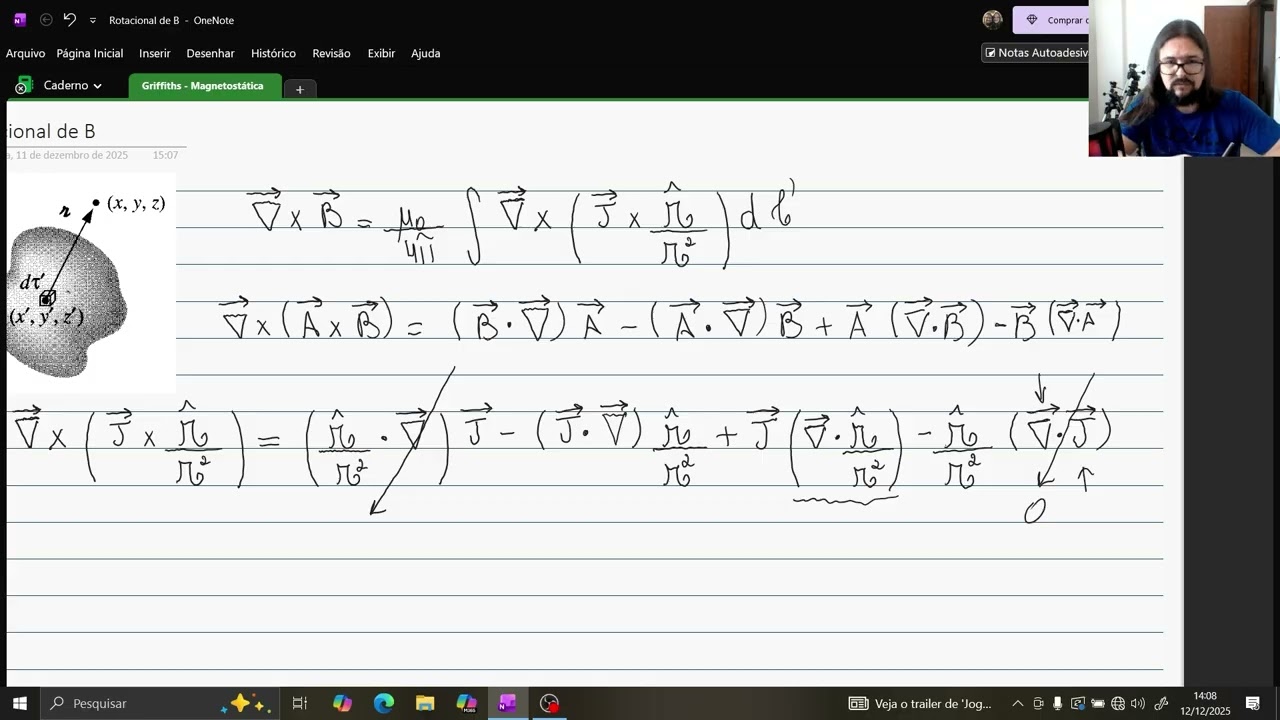Go to the Revisão ribbon tab
Screen dimensions: 1280x720
(331, 53)
